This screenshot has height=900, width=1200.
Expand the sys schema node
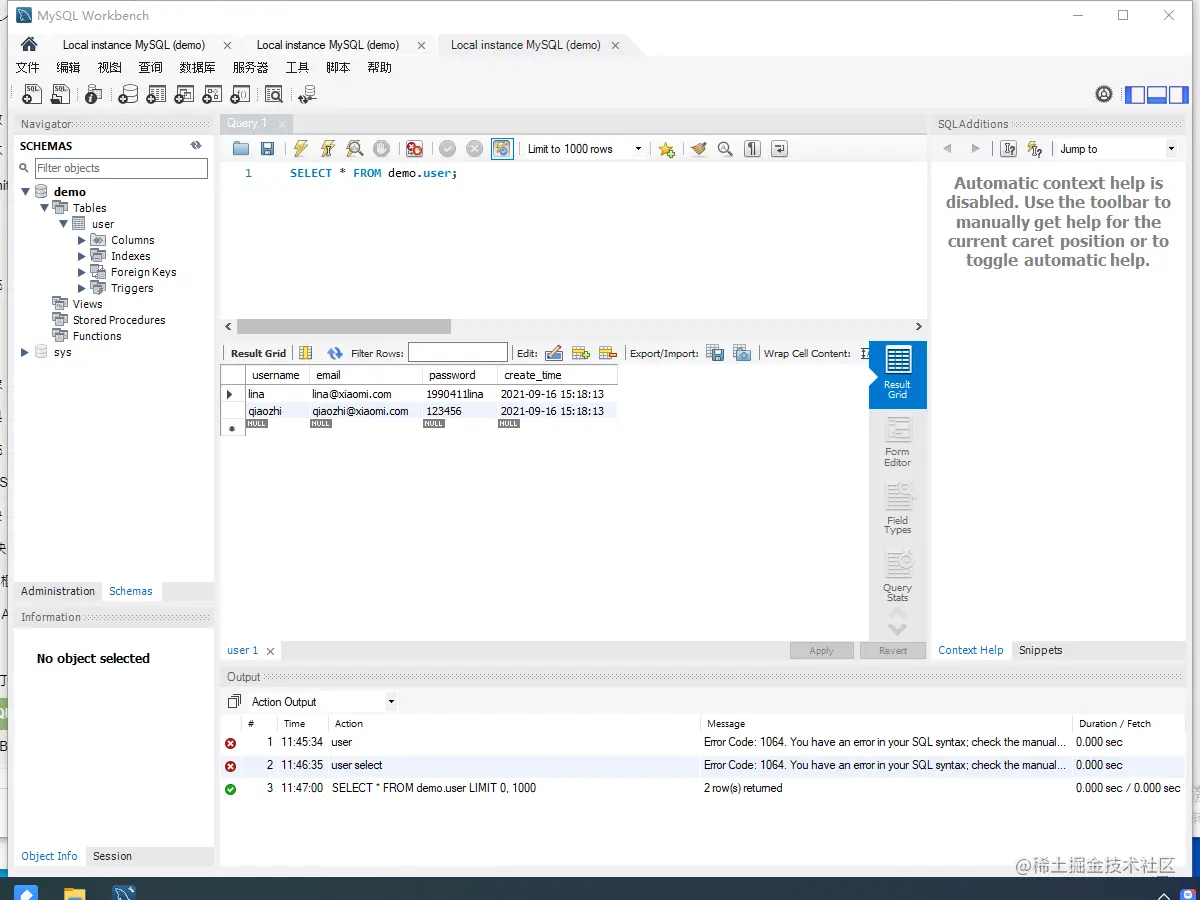coord(25,352)
